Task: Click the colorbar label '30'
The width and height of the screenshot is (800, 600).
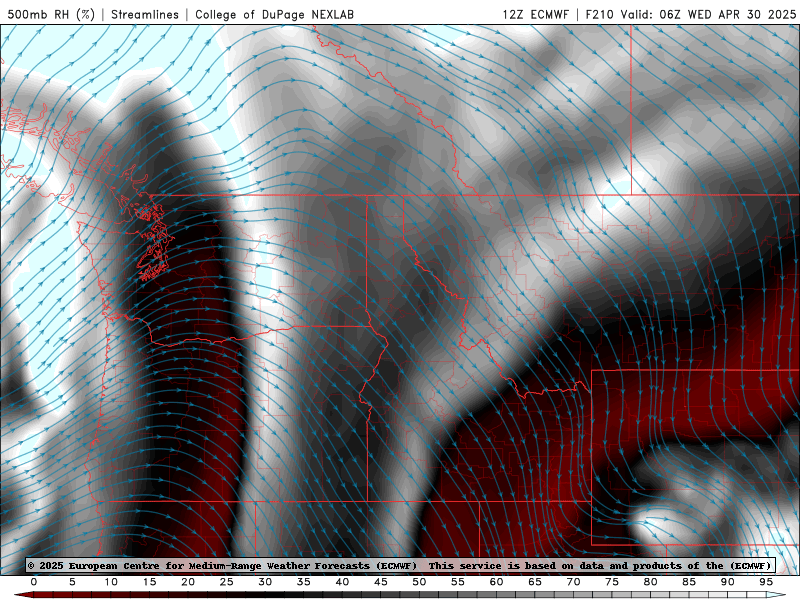Action: pos(265,582)
